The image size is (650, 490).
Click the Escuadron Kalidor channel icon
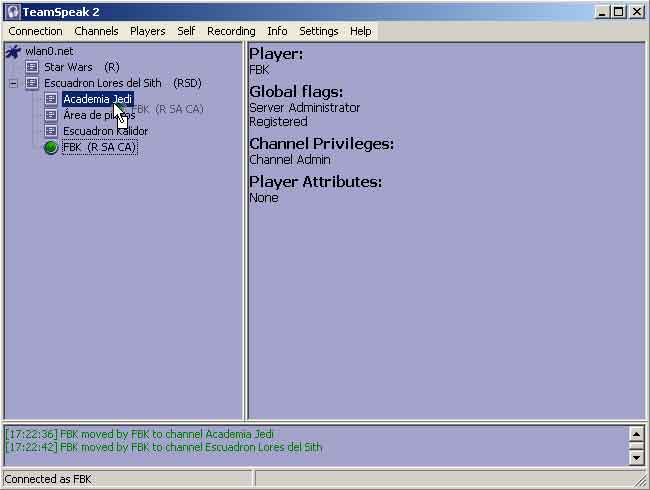[51, 131]
